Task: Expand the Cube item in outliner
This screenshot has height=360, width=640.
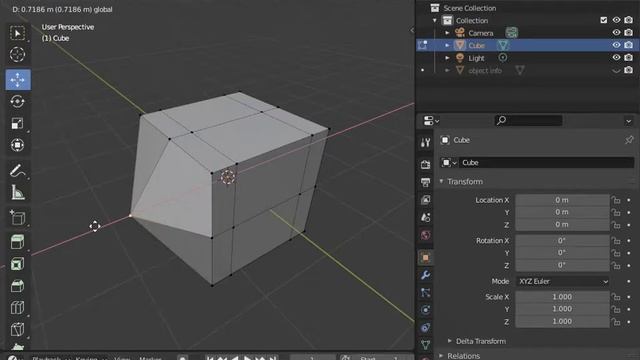Action: coord(447,45)
